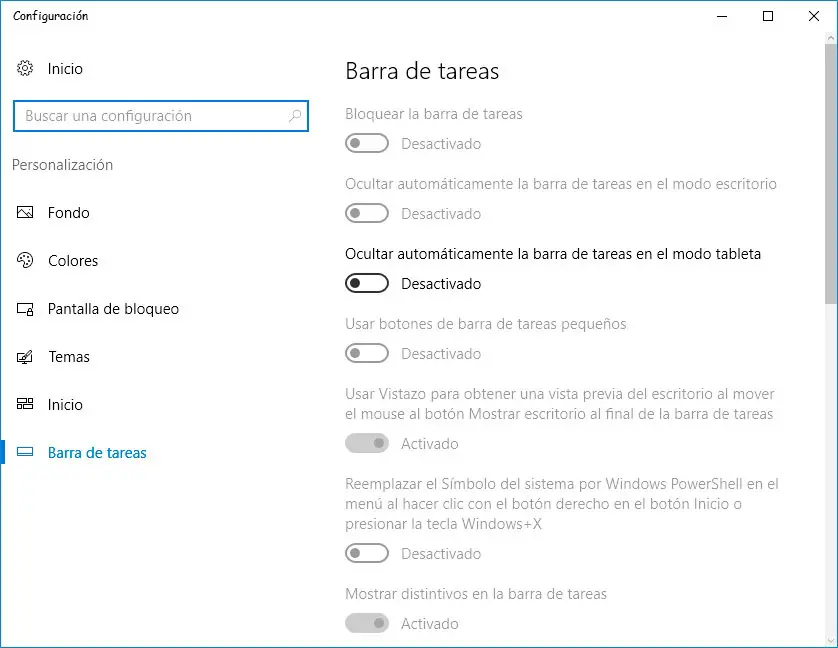Open the Temas settings page
The width and height of the screenshot is (838, 648).
(x=69, y=357)
